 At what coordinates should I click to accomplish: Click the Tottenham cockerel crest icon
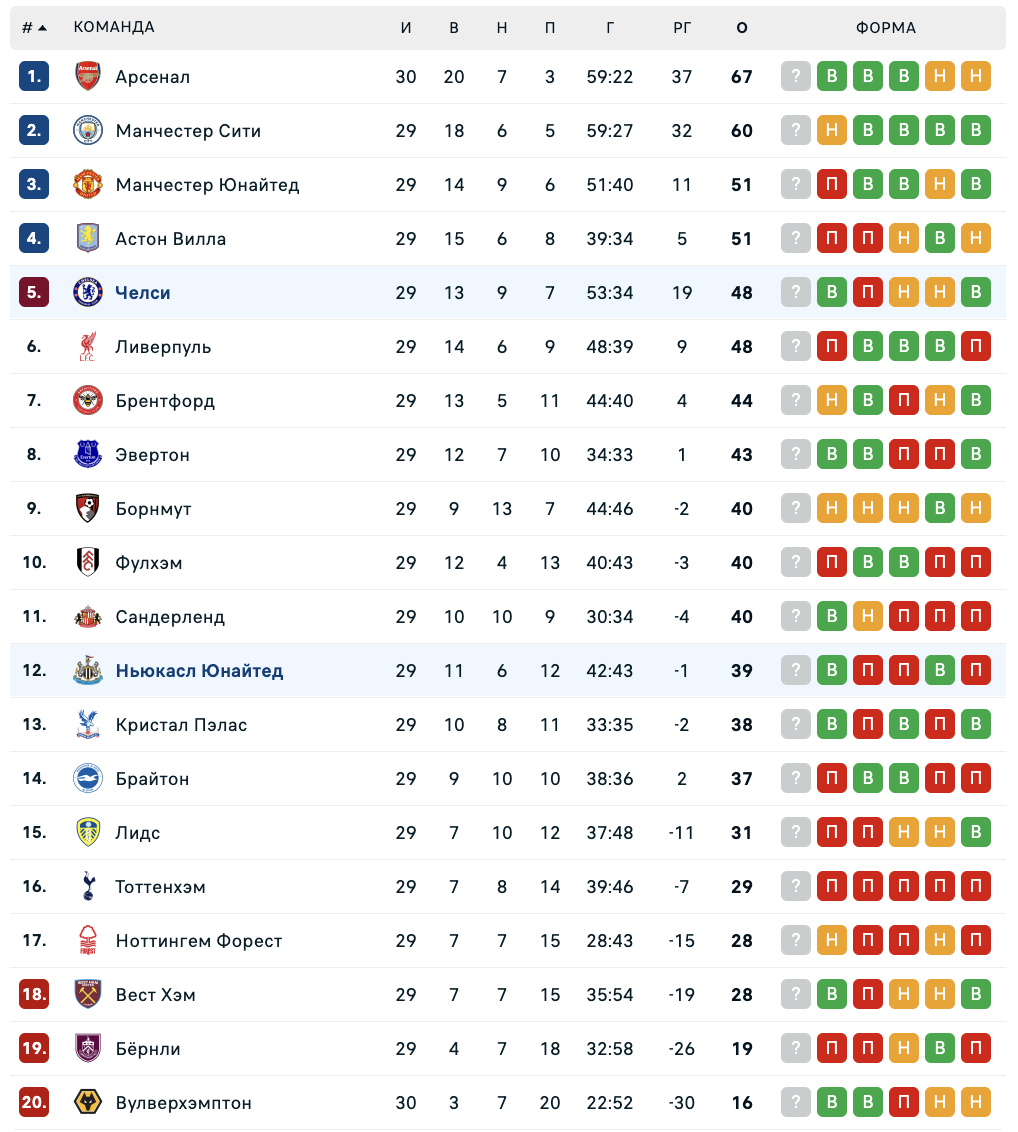pos(88,887)
